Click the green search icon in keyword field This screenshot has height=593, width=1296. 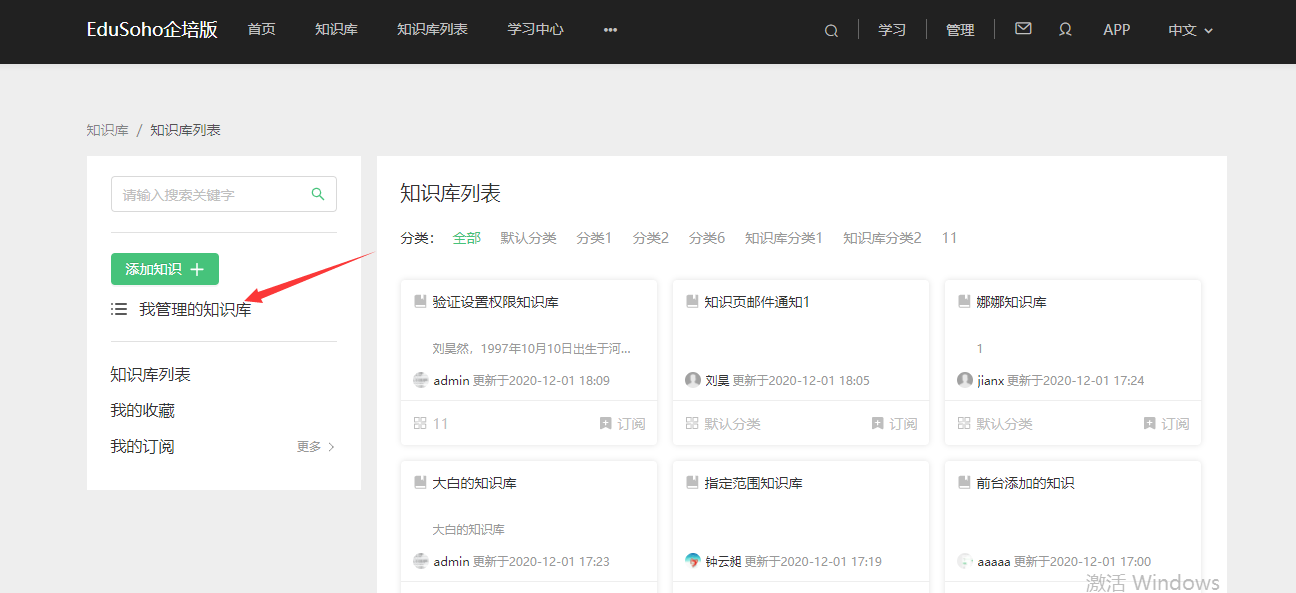318,194
